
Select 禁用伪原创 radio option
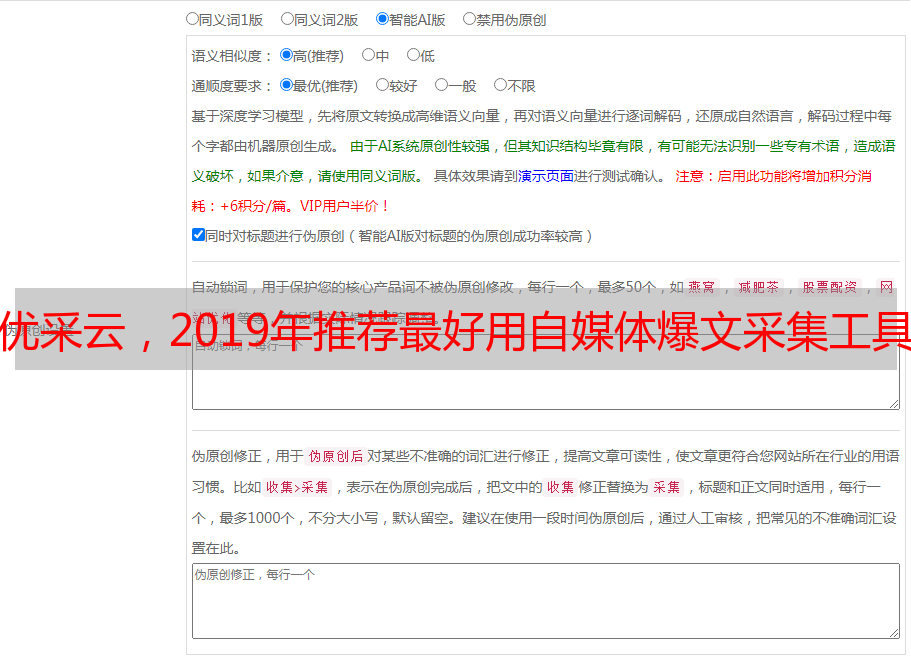pos(469,19)
